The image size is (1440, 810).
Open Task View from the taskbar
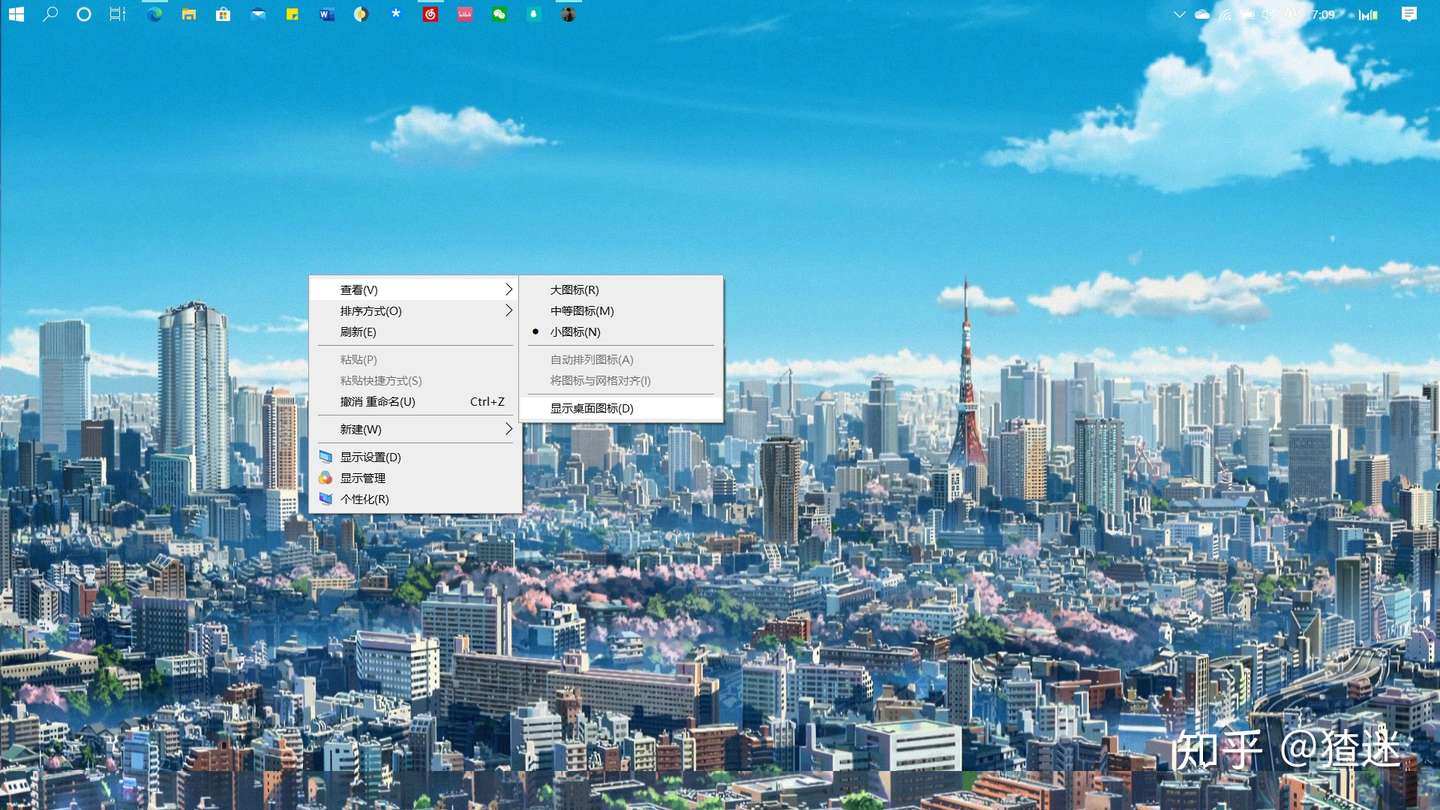tap(118, 14)
